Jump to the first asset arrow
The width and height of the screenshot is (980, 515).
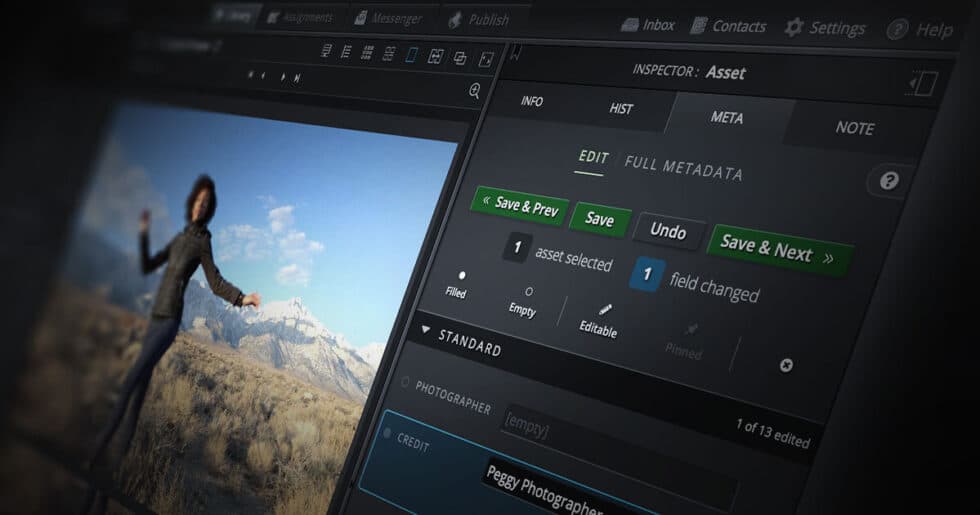click(250, 74)
